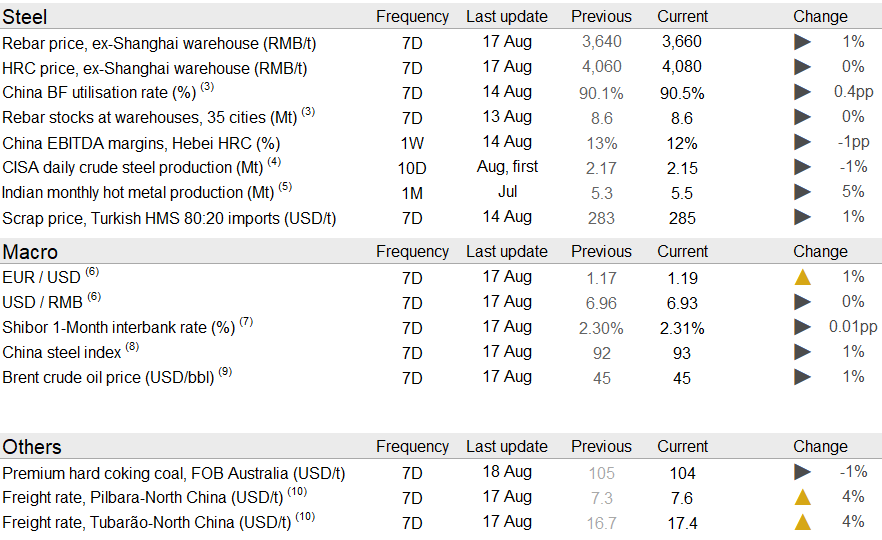Click the change arrow for CISA daily crude steel
The height and width of the screenshot is (540, 882).
(802, 167)
